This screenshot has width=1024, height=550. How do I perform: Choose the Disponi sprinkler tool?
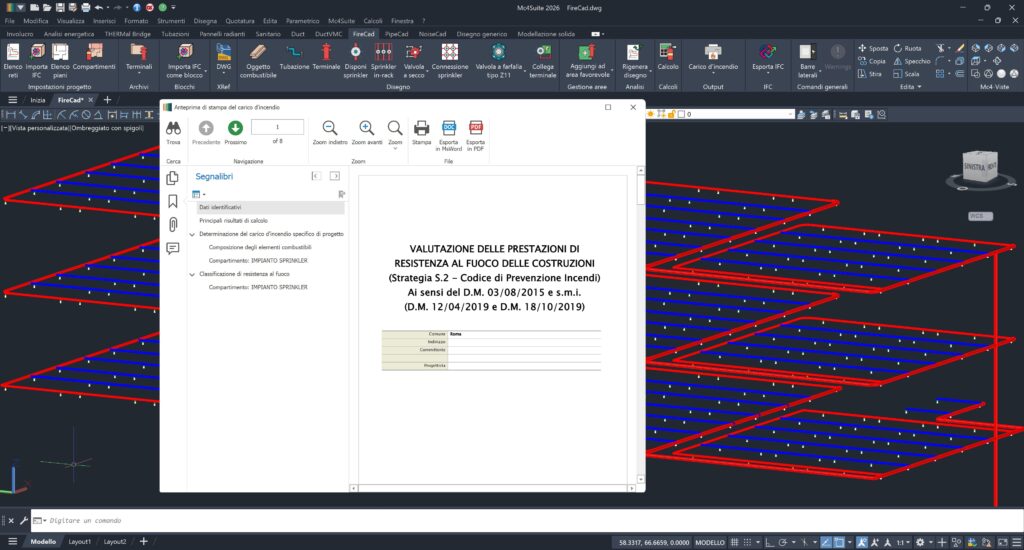click(355, 61)
